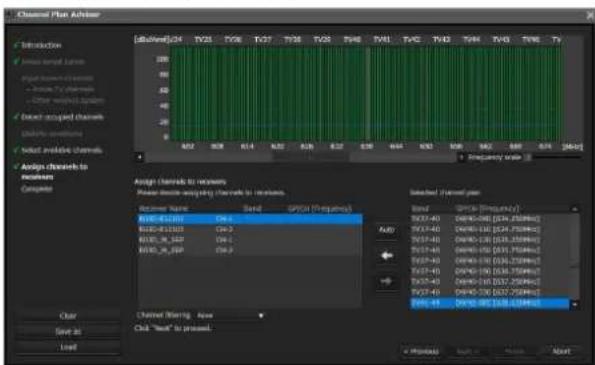Assign channel with the left arrow button
The height and width of the screenshot is (365, 595).
click(387, 256)
